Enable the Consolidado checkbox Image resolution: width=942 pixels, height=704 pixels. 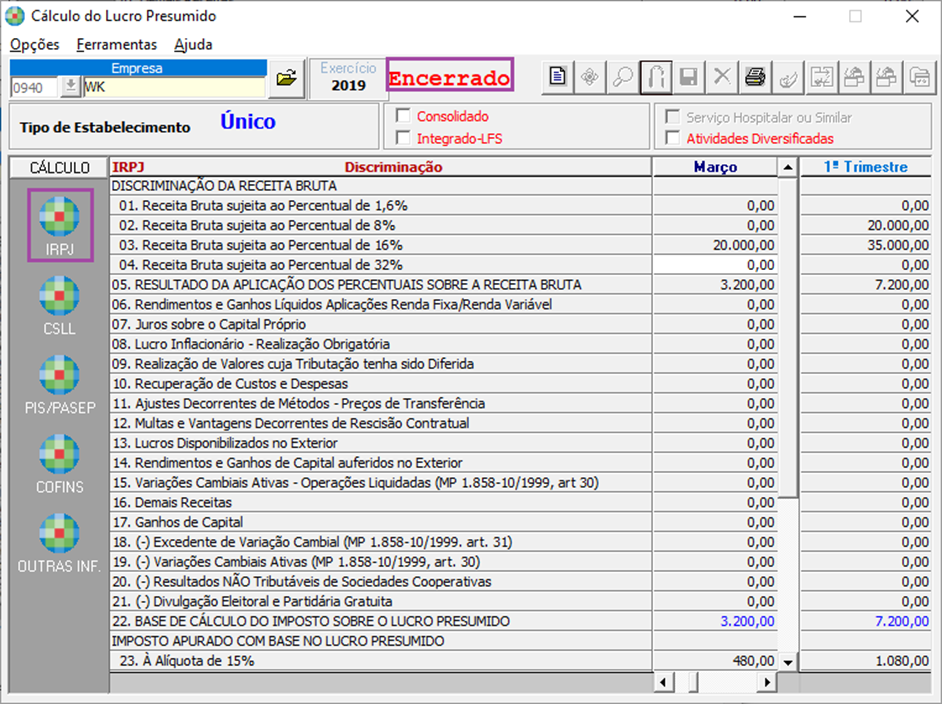point(403,116)
